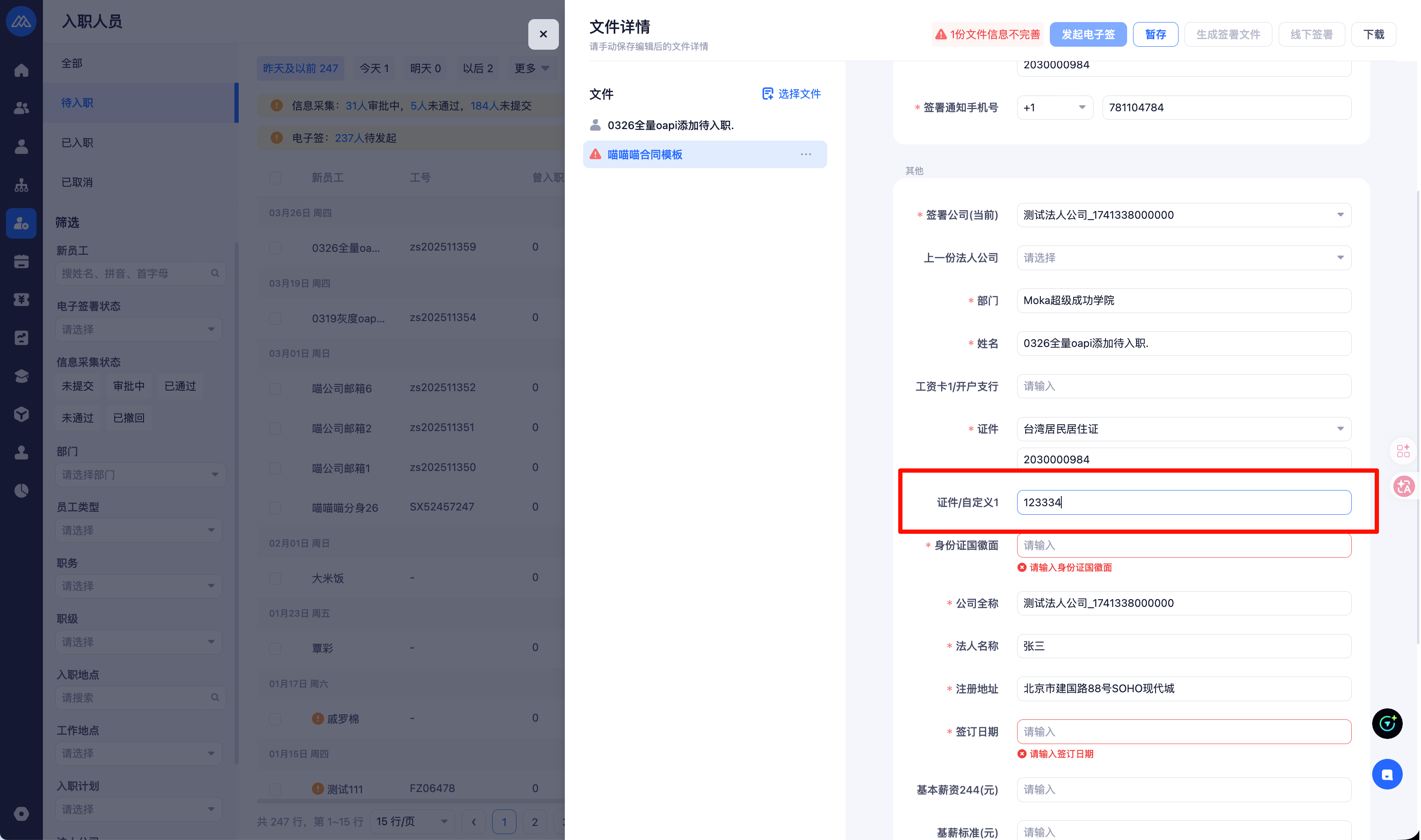
Task: Click the 发起电子签 button
Action: 1087,34
